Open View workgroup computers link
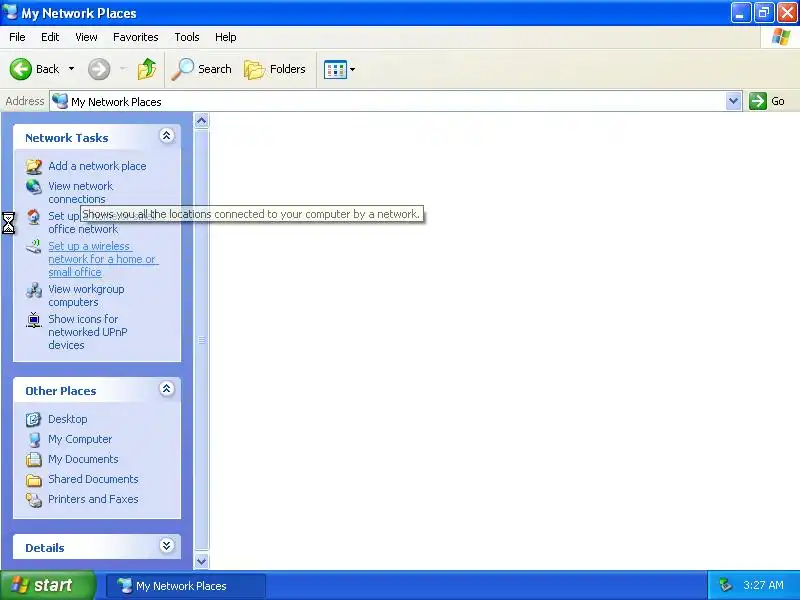The height and width of the screenshot is (600, 800). 86,295
